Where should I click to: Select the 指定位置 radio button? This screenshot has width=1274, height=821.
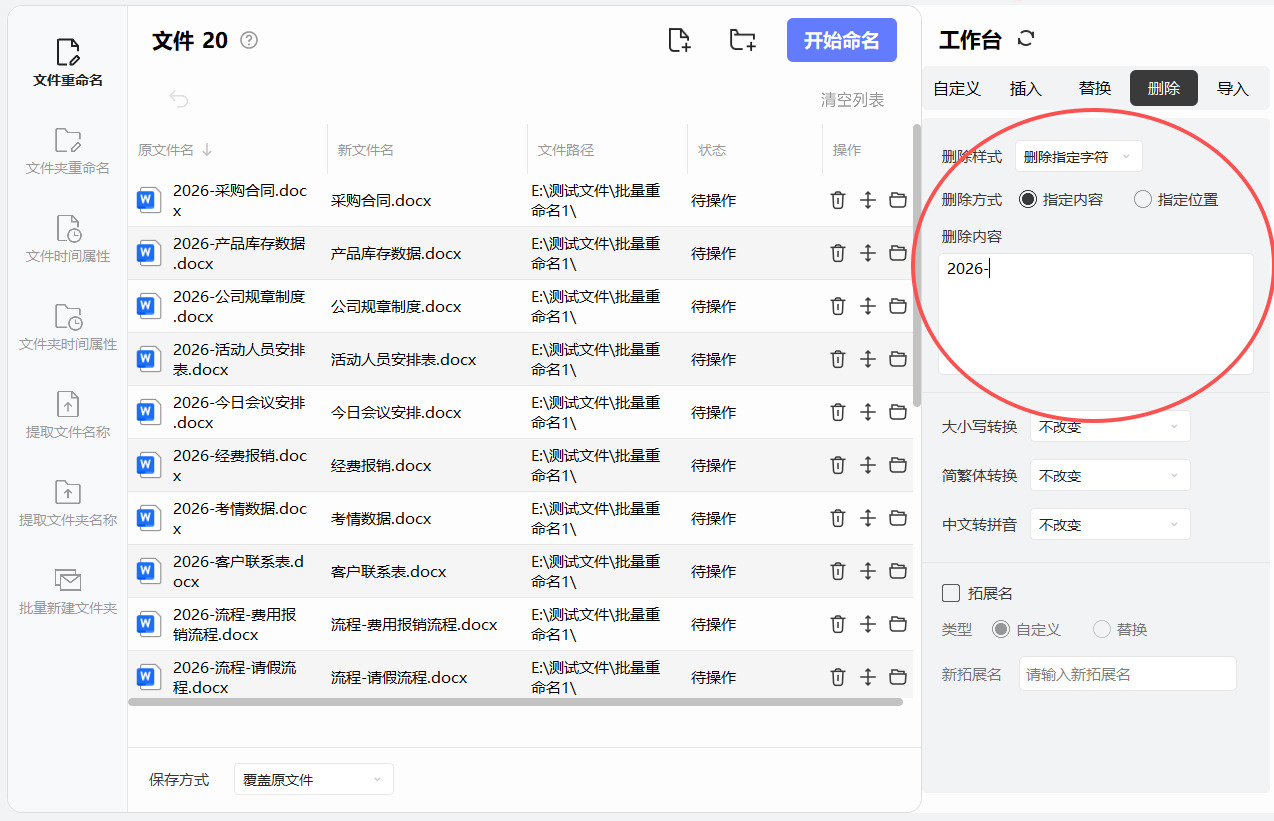1143,199
